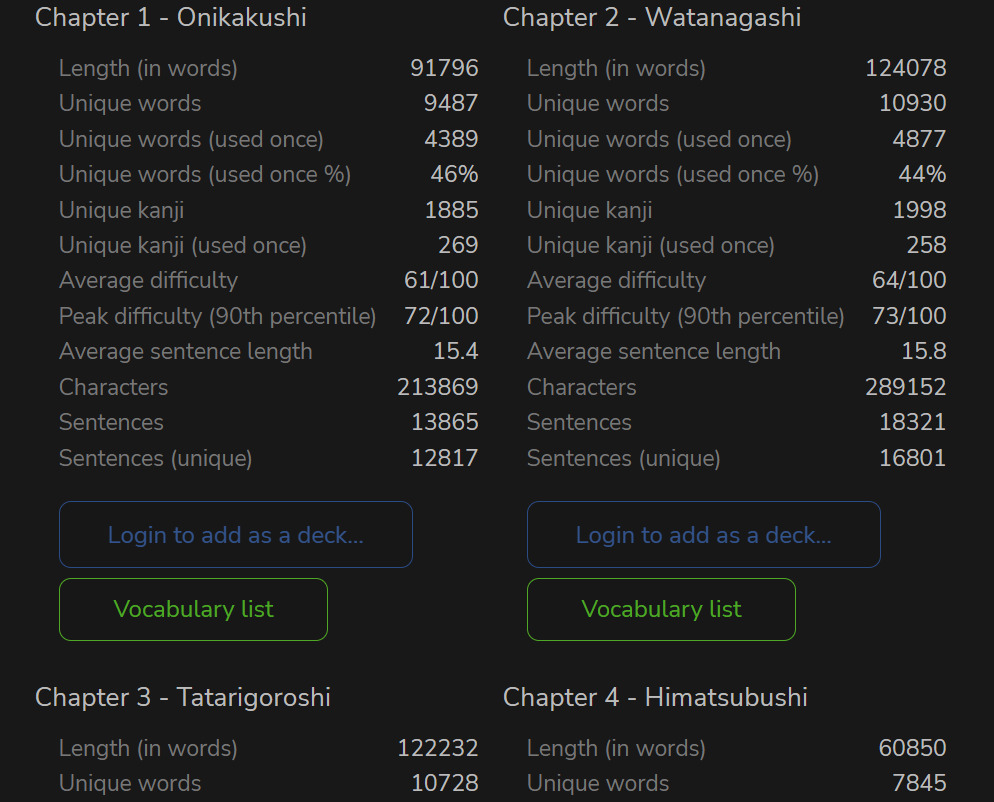
Task: Click Onikakushi's Average difficulty 61/100 value
Action: 441,280
